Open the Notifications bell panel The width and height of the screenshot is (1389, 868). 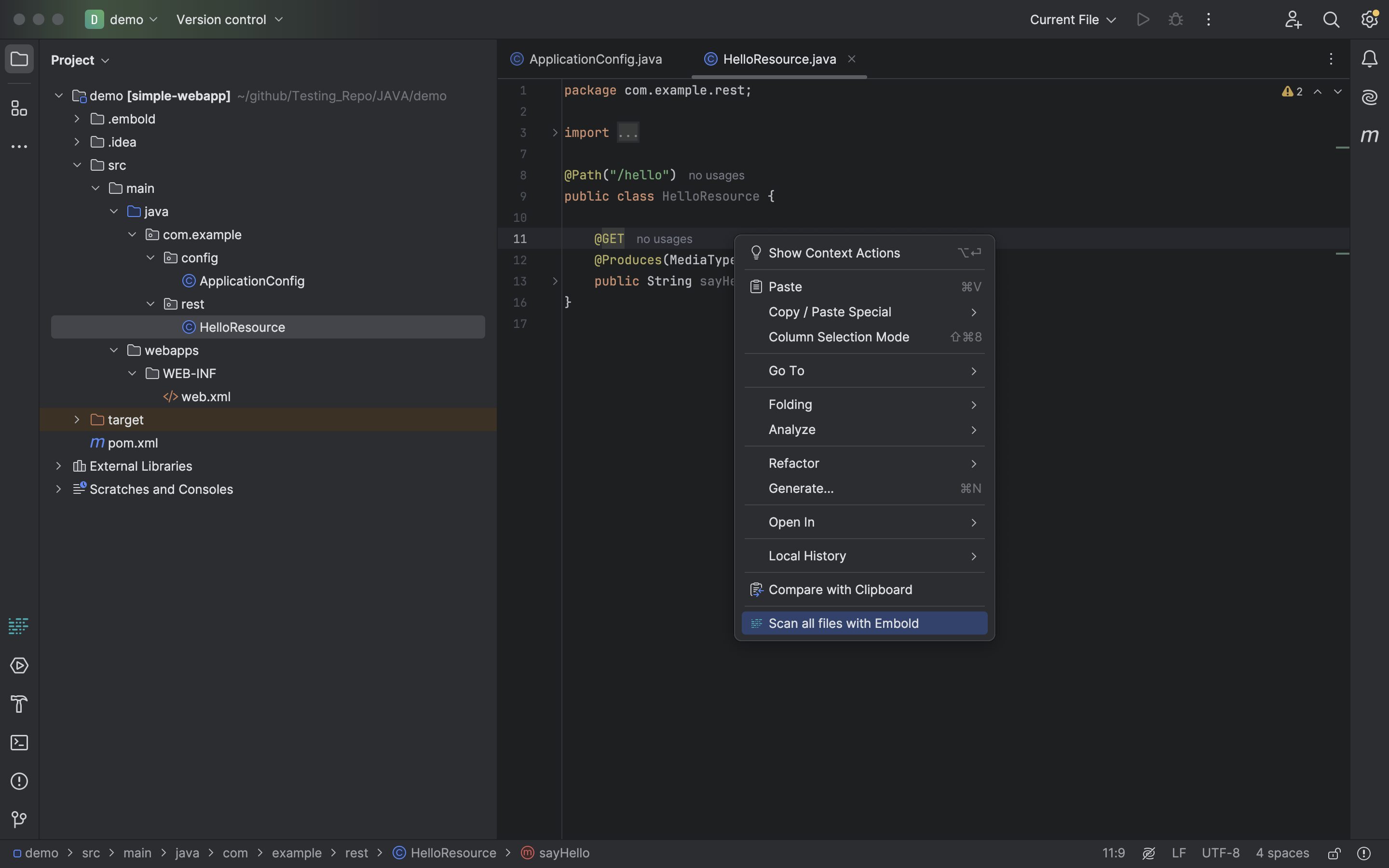pos(1370,59)
